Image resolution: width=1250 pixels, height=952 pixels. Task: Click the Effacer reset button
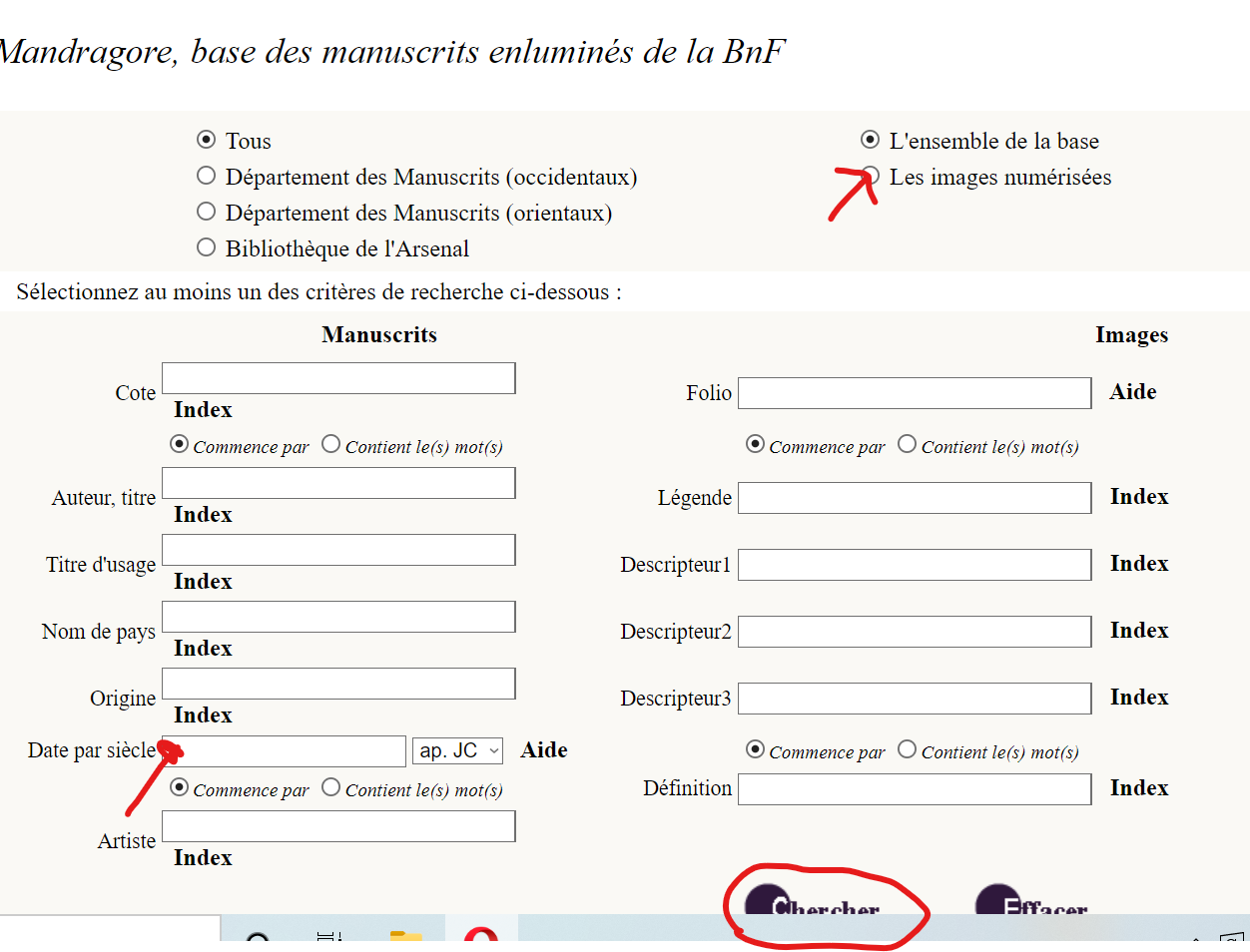pyautogui.click(x=1031, y=900)
